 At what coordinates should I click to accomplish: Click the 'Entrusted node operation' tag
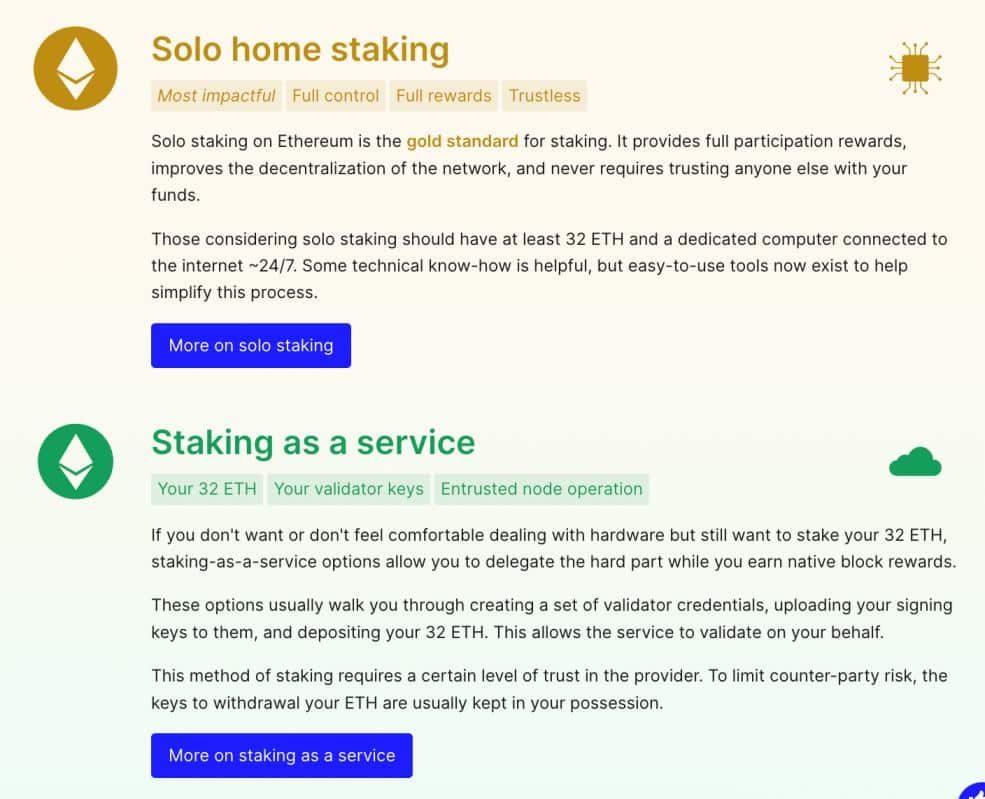point(541,489)
